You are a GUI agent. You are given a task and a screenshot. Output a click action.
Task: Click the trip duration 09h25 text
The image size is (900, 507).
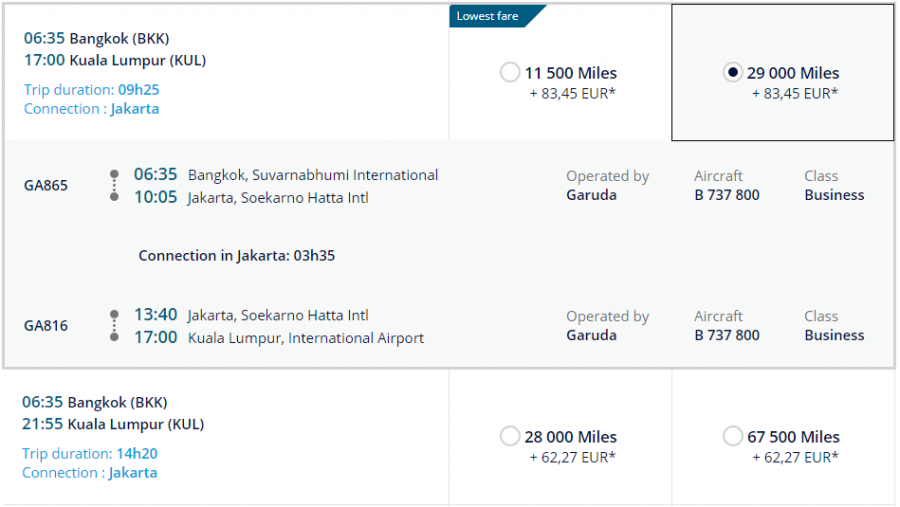139,90
